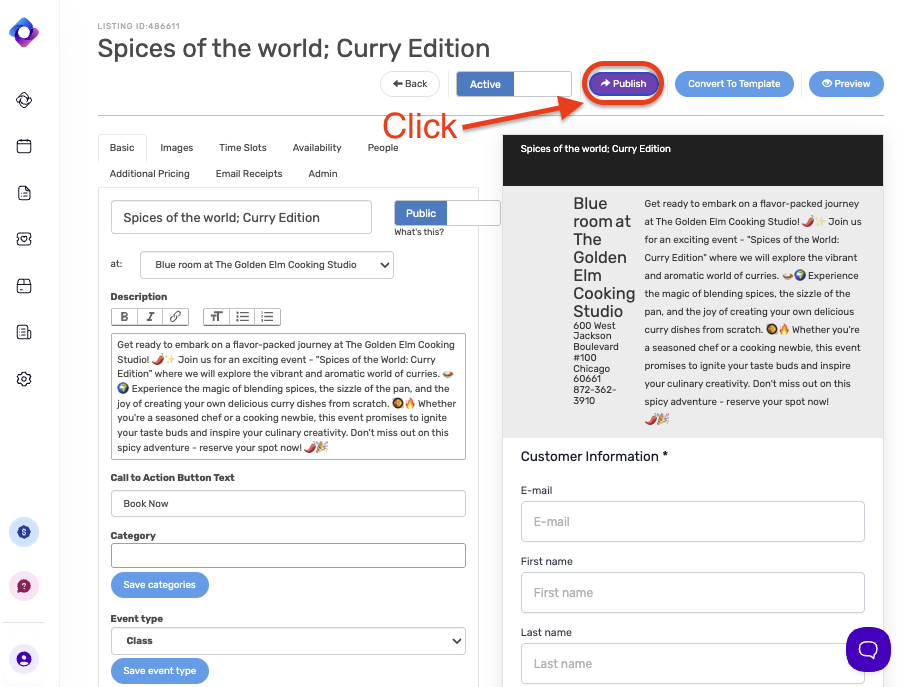
Task: Open the Event type dropdown showing Class
Action: click(x=288, y=641)
